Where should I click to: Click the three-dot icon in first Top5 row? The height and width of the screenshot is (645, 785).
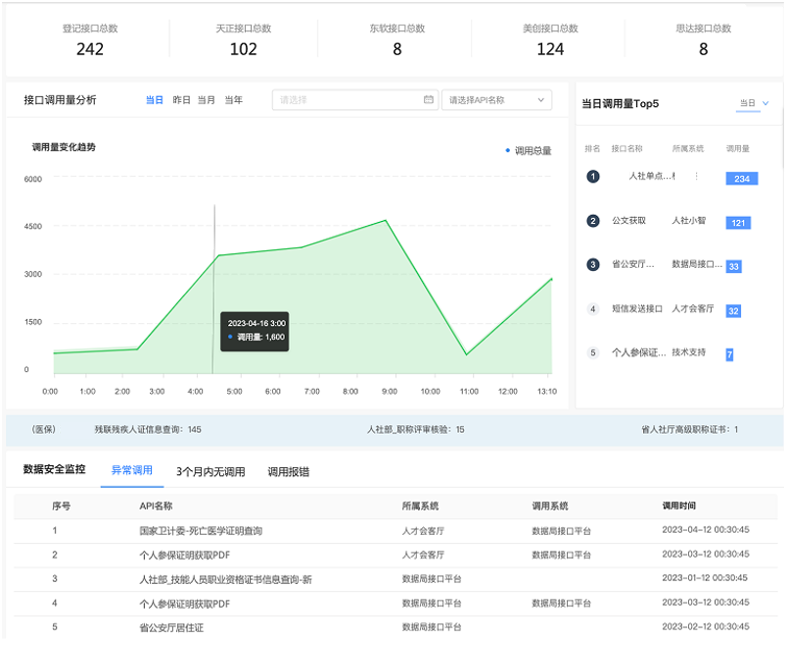point(696,176)
